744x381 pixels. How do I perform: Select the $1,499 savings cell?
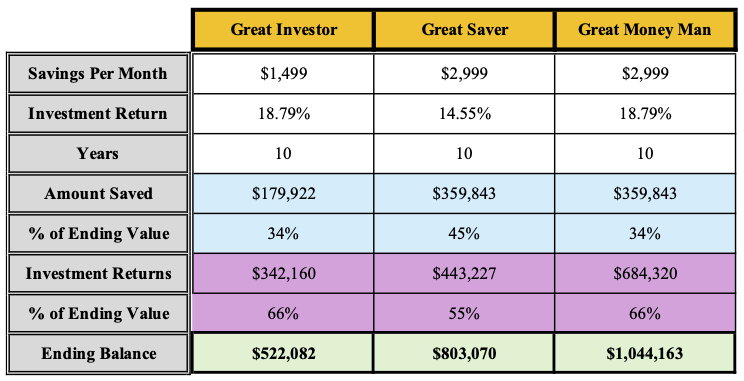[283, 74]
